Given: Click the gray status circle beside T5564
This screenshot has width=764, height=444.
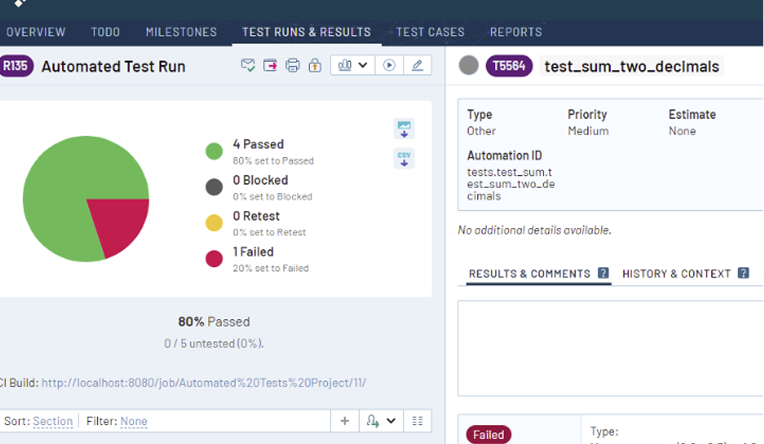Looking at the screenshot, I should click(x=468, y=66).
